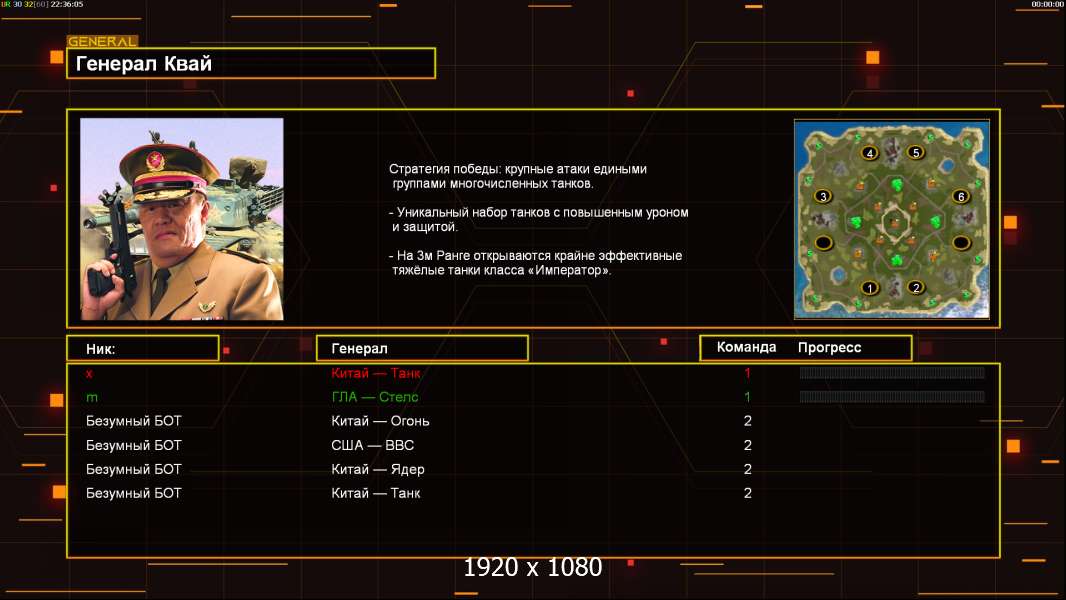Click start position 4 marker

coord(870,153)
